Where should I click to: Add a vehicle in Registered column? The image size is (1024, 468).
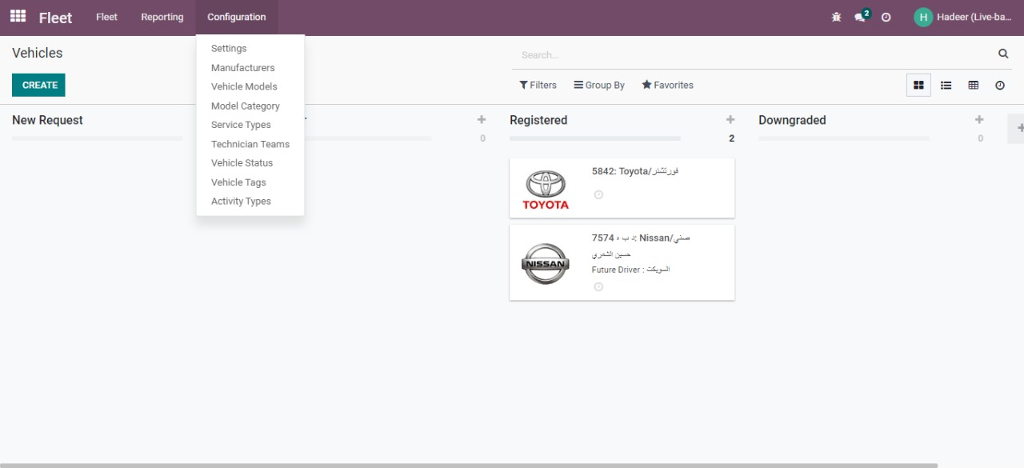click(730, 120)
